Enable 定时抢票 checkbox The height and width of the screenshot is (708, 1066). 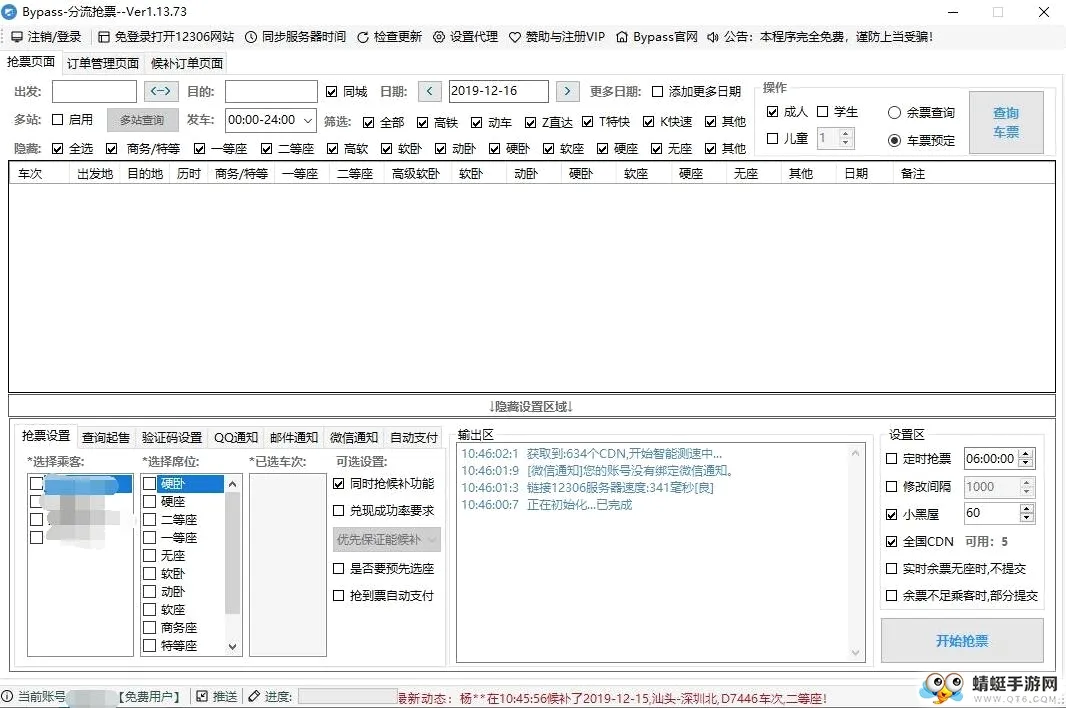pos(892,459)
